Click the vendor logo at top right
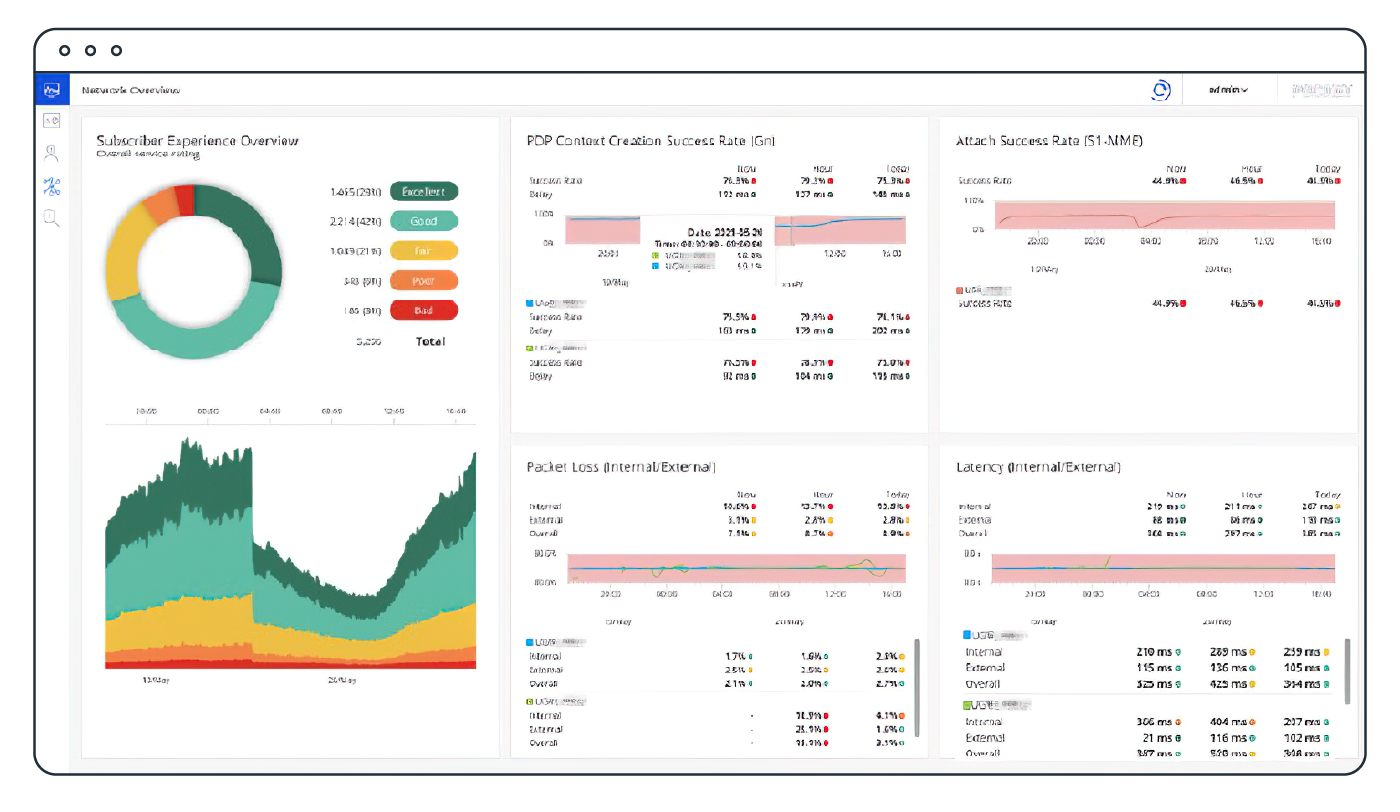Screen dimensions: 1400x812 (x=1321, y=90)
